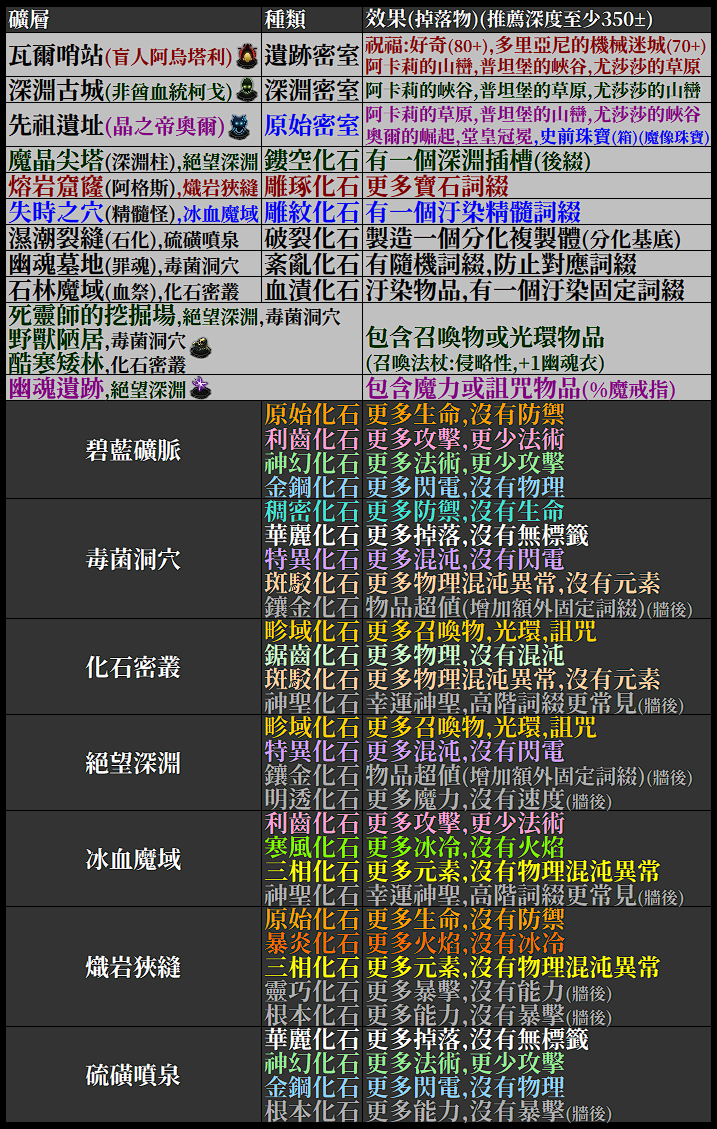This screenshot has height=1129, width=717.
Task: Click the effect text 更多冰冷,沒有火焰
Action: click(465, 847)
